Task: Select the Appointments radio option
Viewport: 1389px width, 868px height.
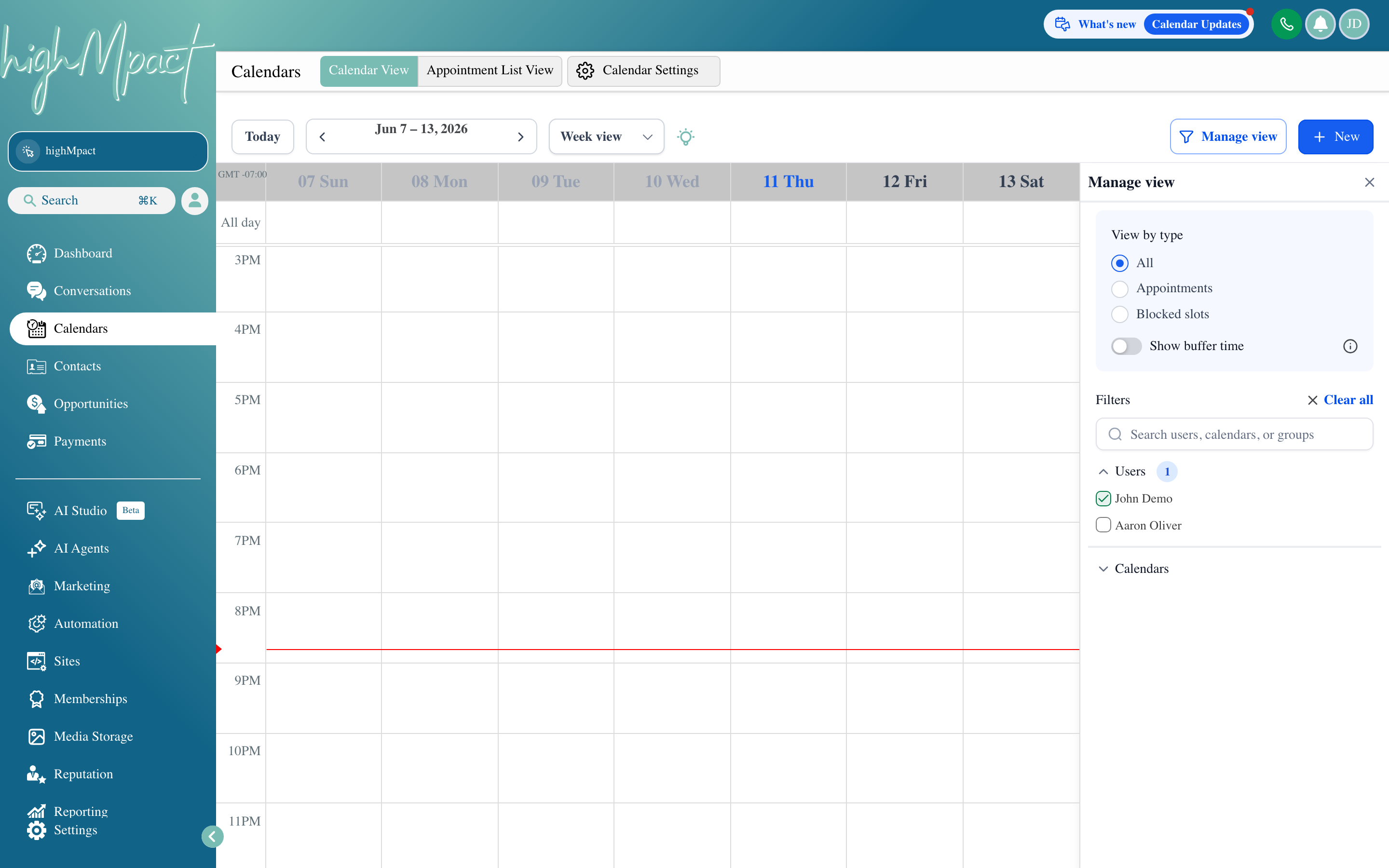Action: [1119, 289]
